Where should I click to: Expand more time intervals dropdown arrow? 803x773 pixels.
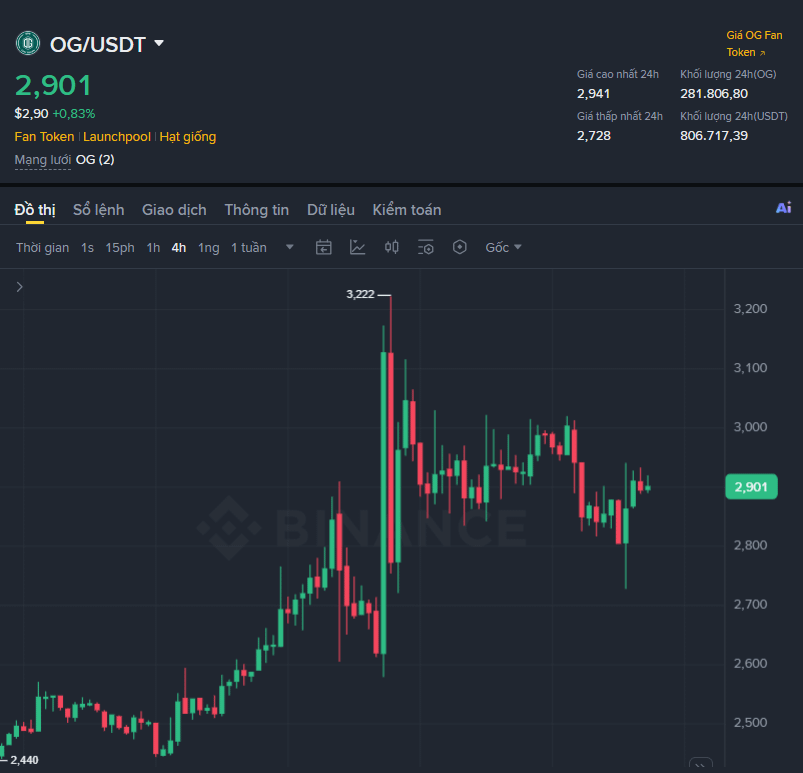(x=289, y=247)
